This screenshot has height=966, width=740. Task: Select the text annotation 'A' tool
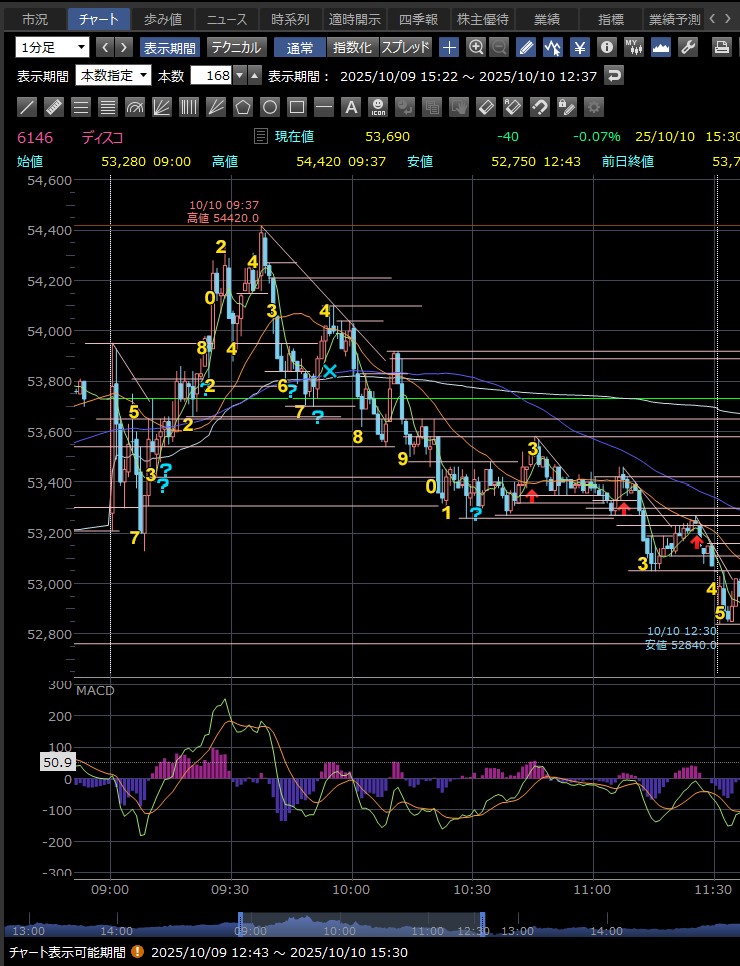[x=351, y=107]
